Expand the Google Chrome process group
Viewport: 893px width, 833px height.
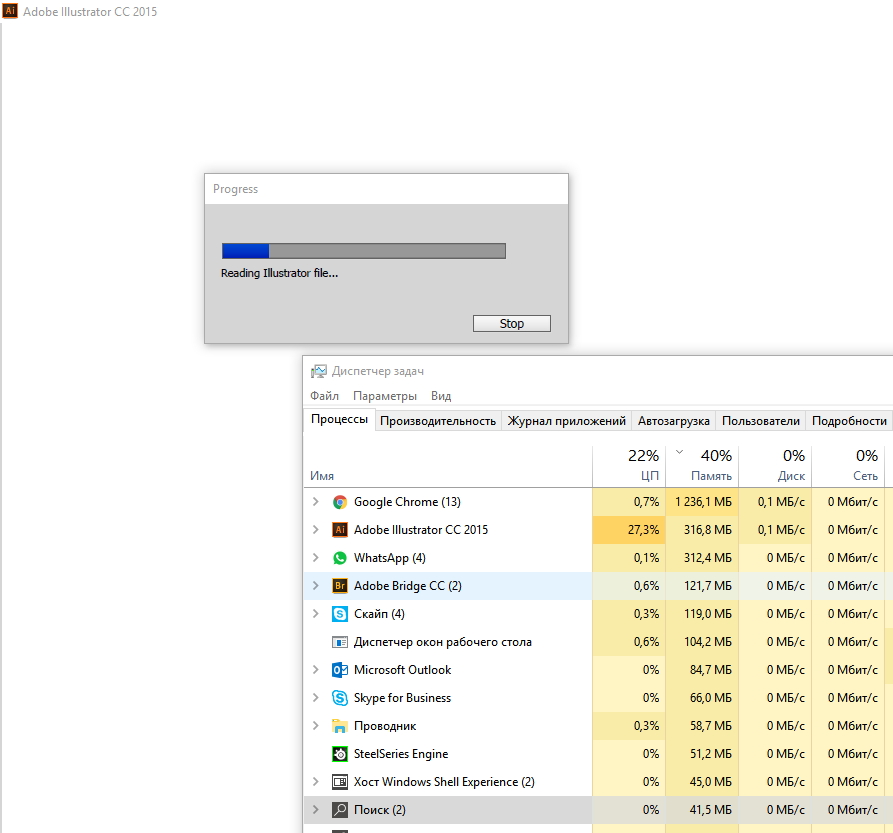pyautogui.click(x=316, y=502)
